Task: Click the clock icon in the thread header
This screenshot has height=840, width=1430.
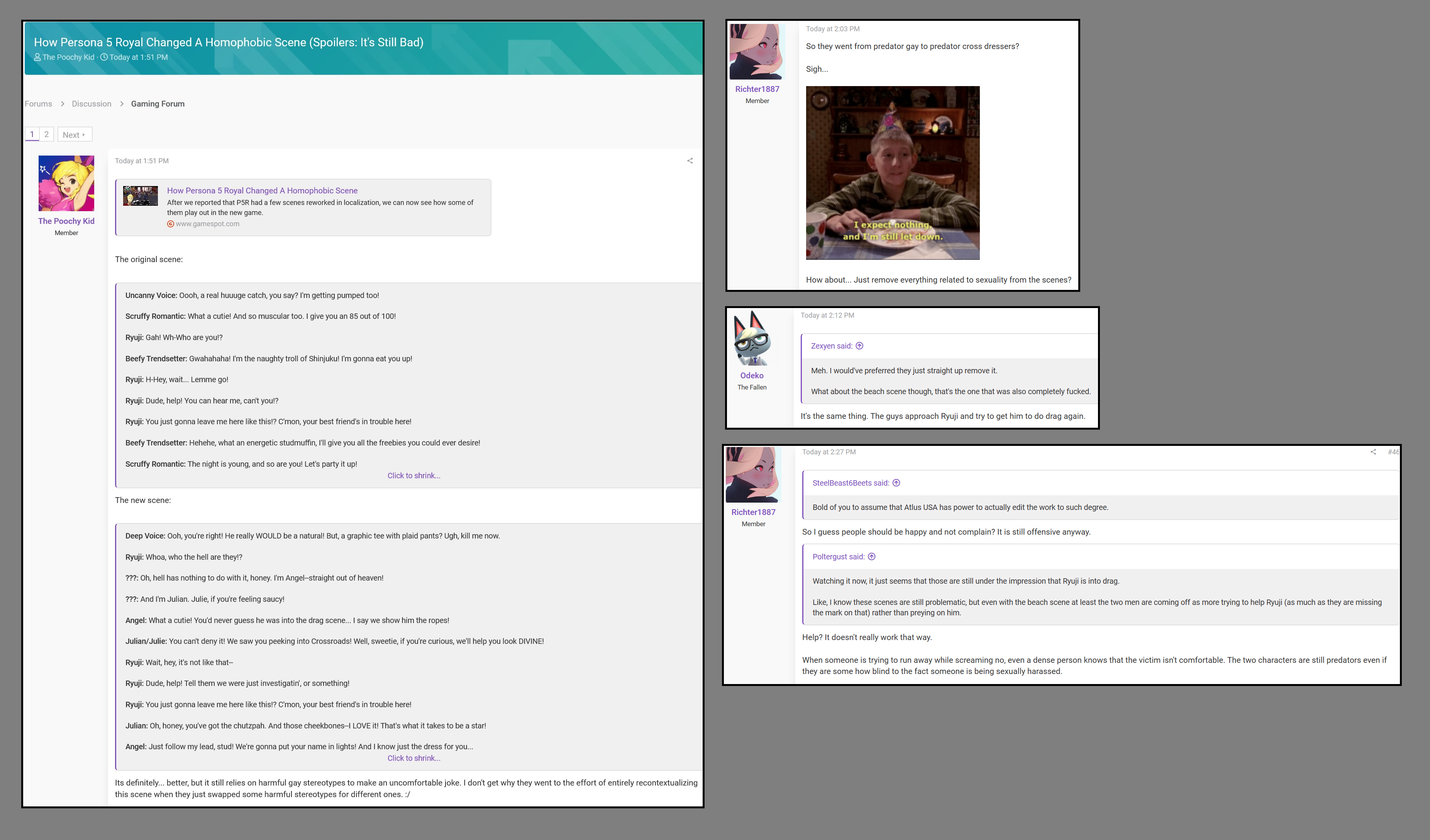Action: [104, 57]
